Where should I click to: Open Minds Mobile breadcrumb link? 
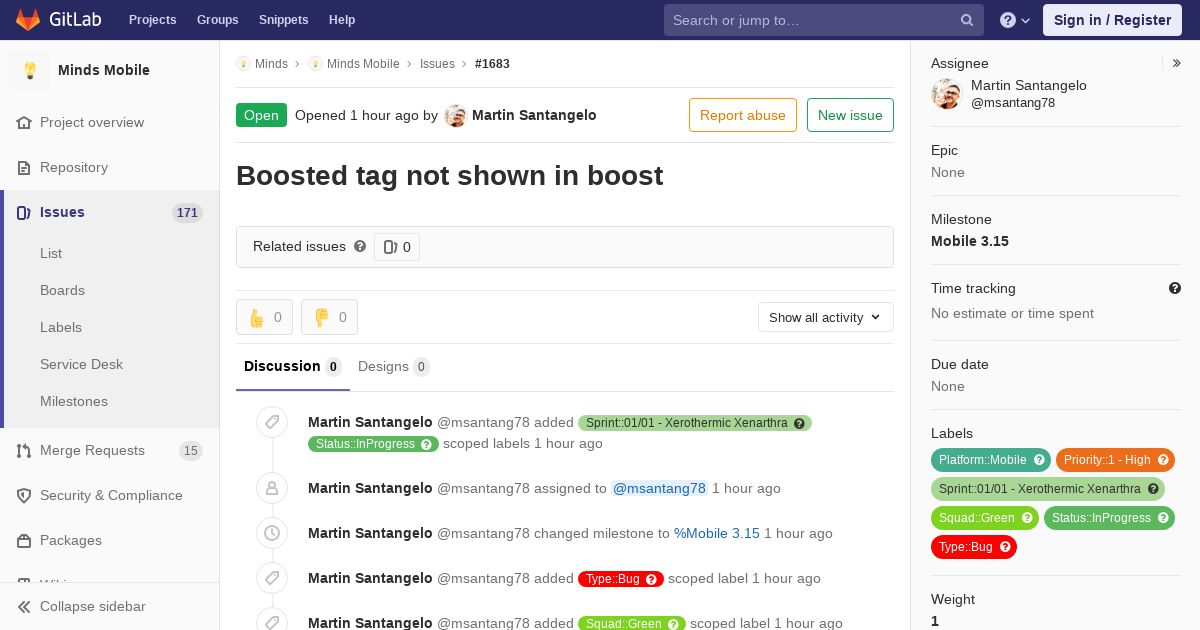click(x=363, y=63)
